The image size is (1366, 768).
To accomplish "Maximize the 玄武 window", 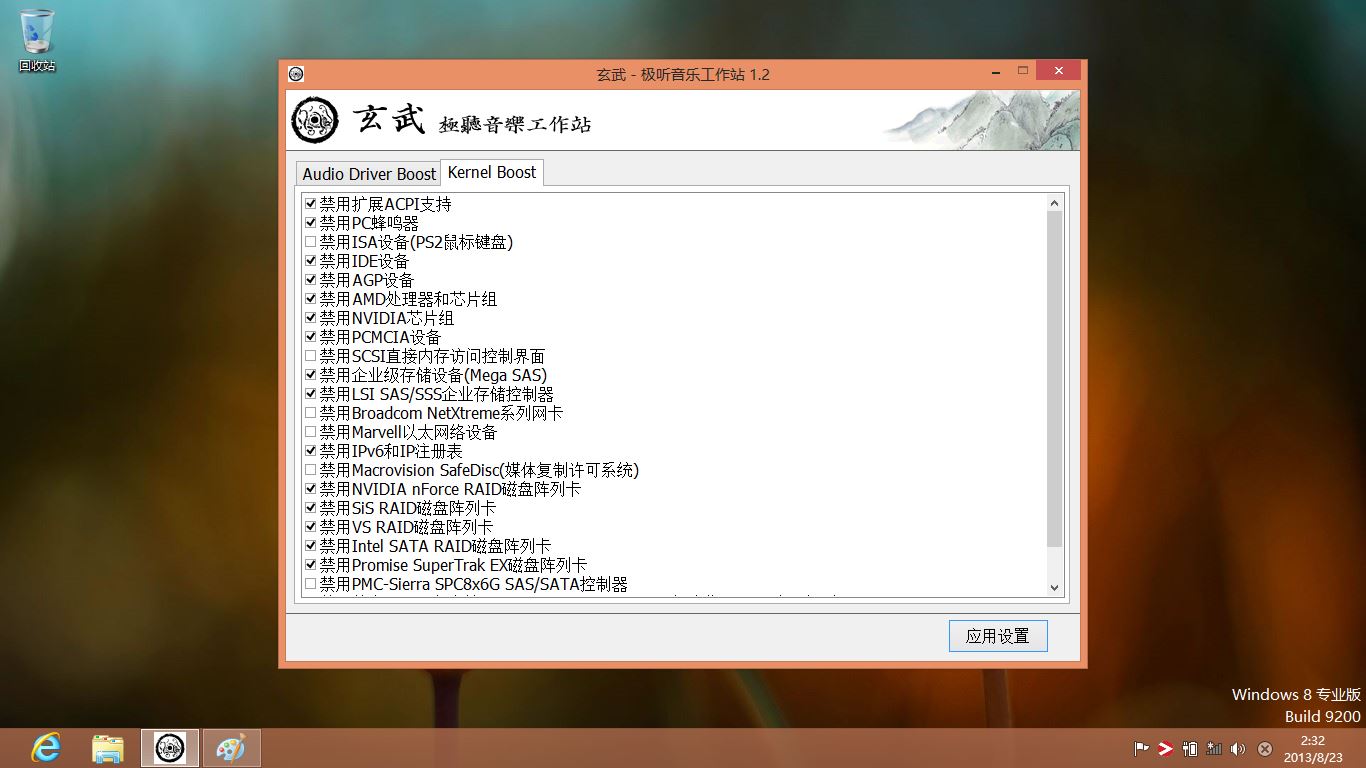I will tap(1023, 71).
